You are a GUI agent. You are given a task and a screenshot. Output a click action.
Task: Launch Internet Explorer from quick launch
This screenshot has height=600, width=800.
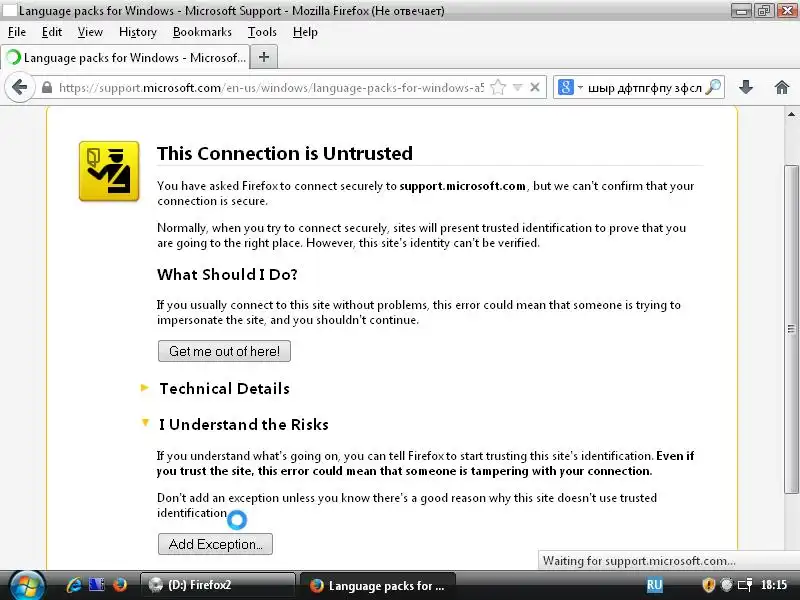tap(73, 585)
